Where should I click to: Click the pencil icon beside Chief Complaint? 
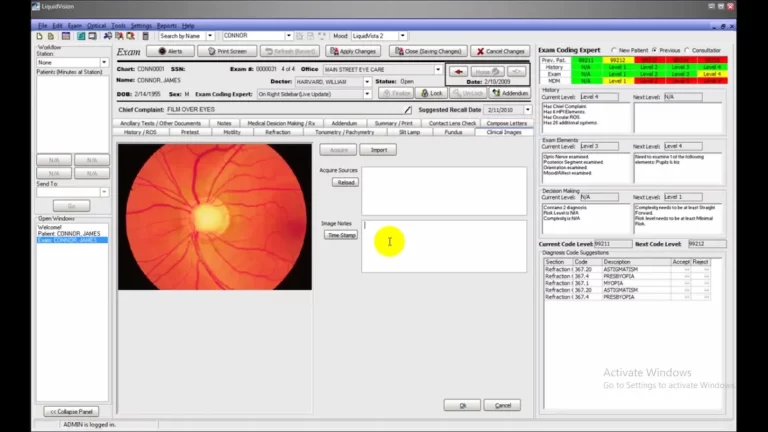(408, 110)
